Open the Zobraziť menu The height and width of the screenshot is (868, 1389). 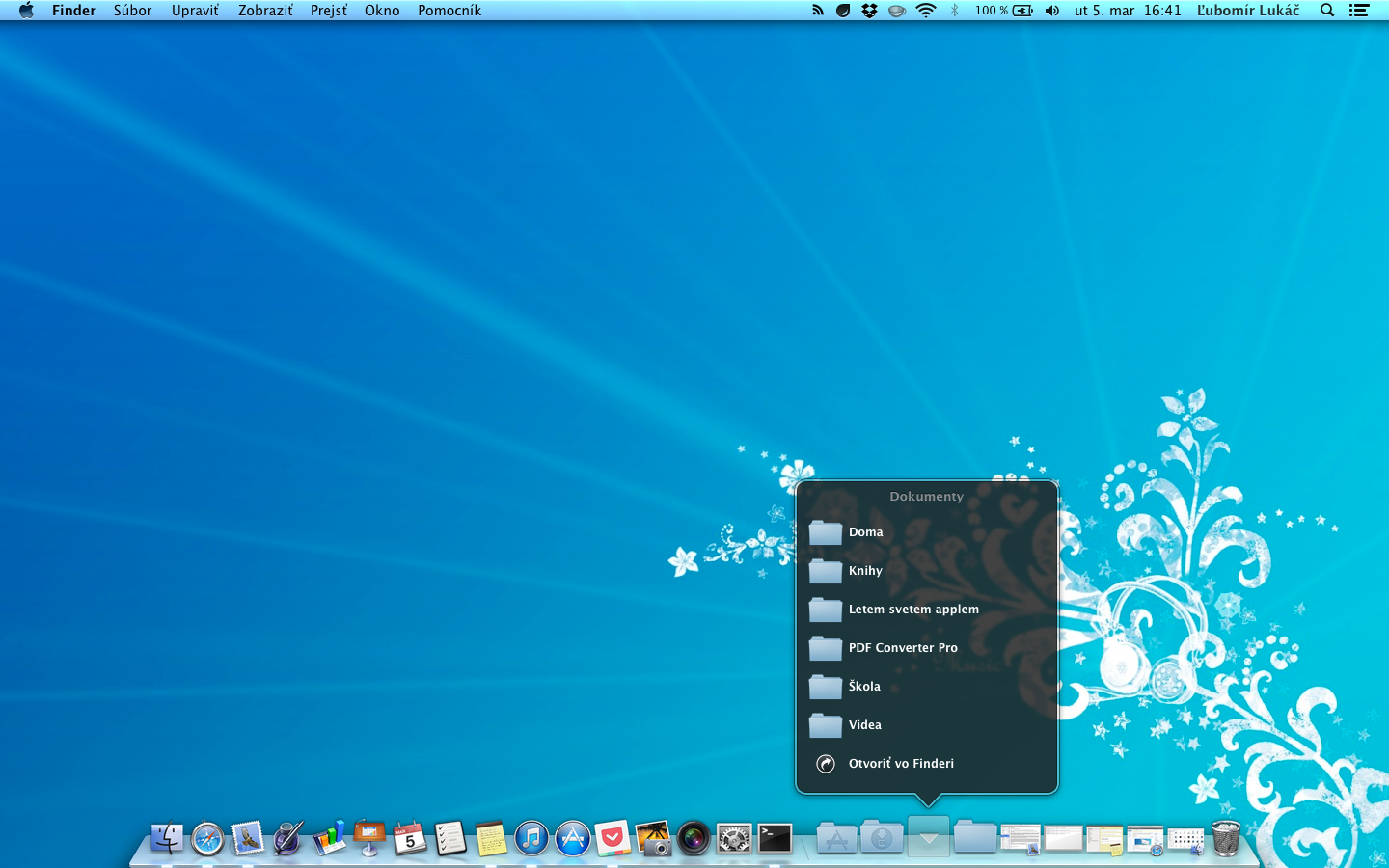(x=265, y=11)
